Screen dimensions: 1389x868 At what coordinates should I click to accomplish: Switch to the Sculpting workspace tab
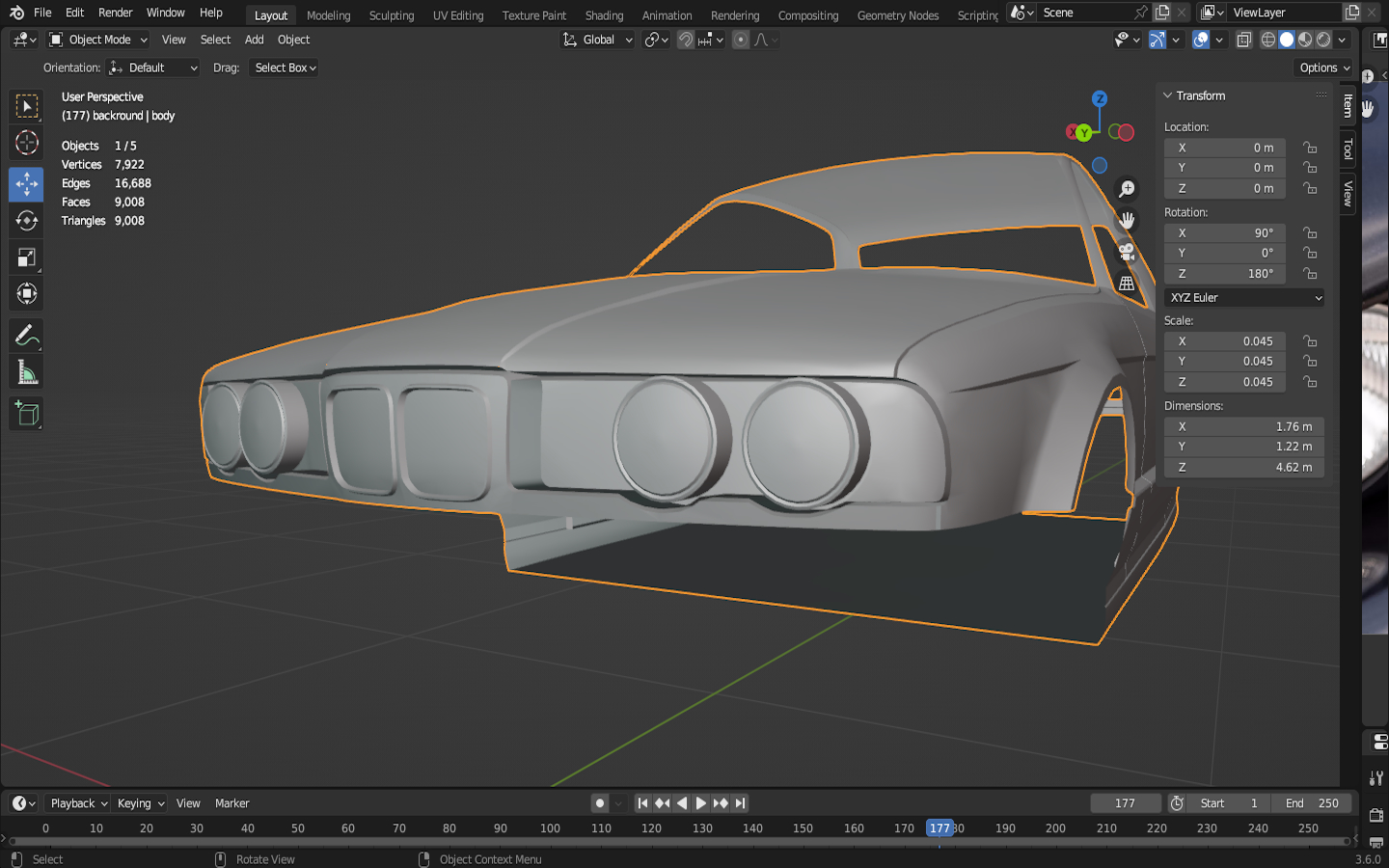[x=391, y=15]
